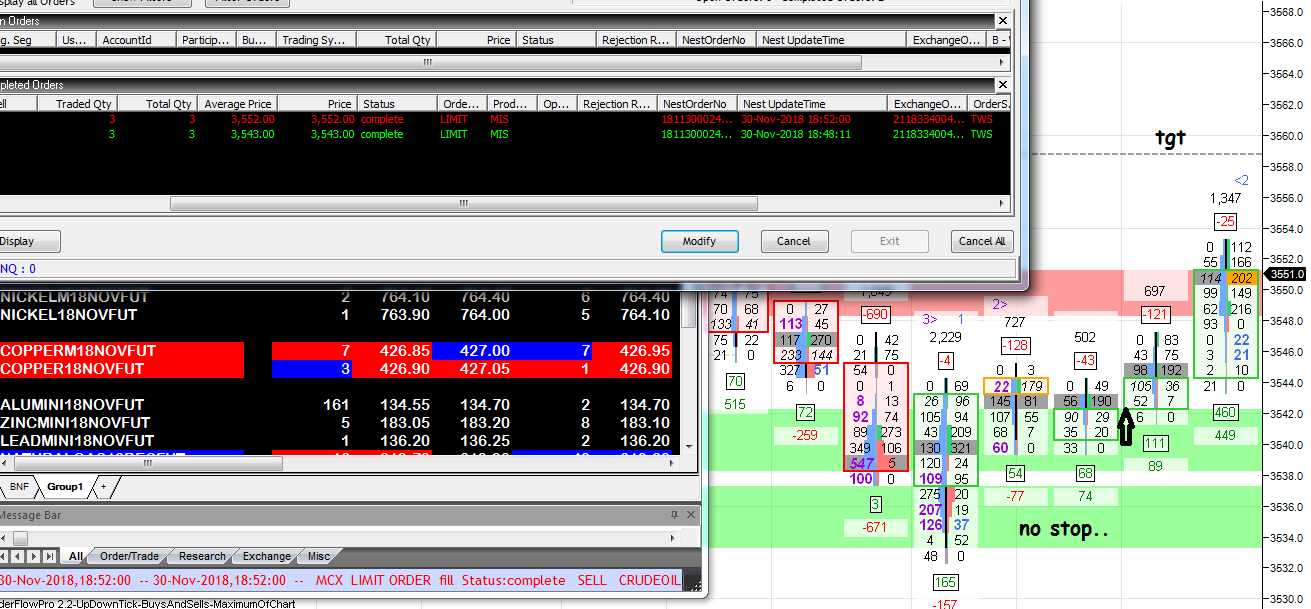
Task: Click Trading Sy... header in Open Orders
Action: click(314, 40)
